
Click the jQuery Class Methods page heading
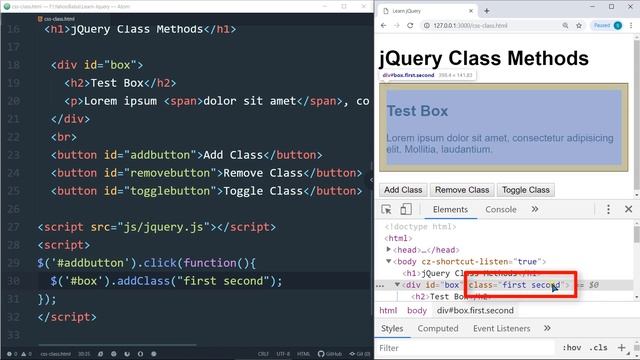pyautogui.click(x=484, y=58)
